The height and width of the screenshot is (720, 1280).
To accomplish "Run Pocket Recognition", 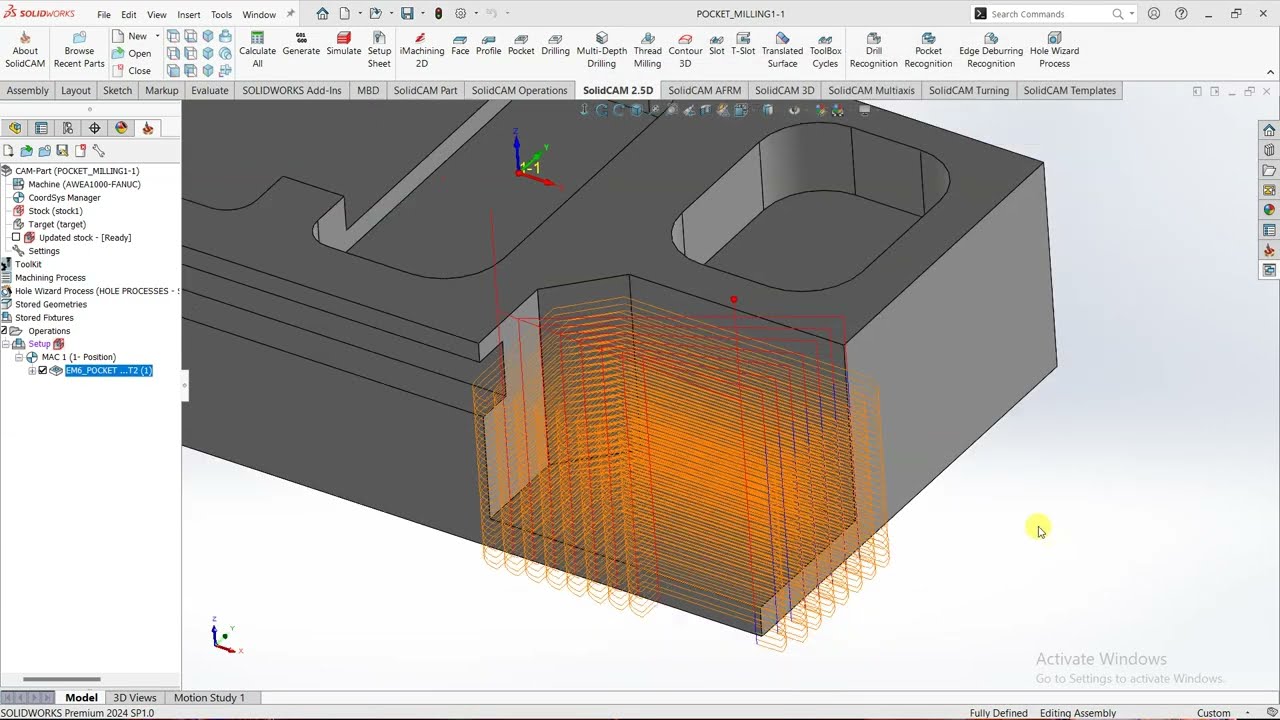I will 928,50.
